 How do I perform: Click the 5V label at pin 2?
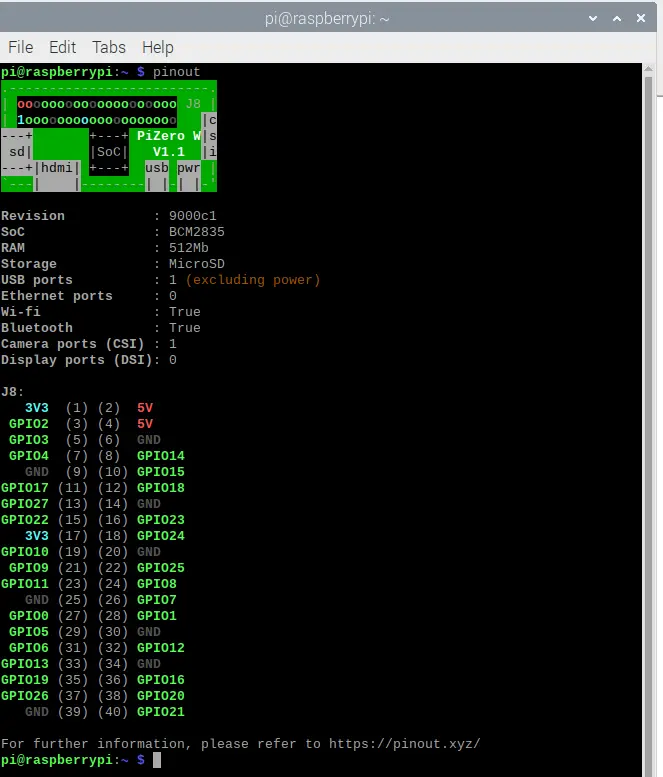(145, 408)
